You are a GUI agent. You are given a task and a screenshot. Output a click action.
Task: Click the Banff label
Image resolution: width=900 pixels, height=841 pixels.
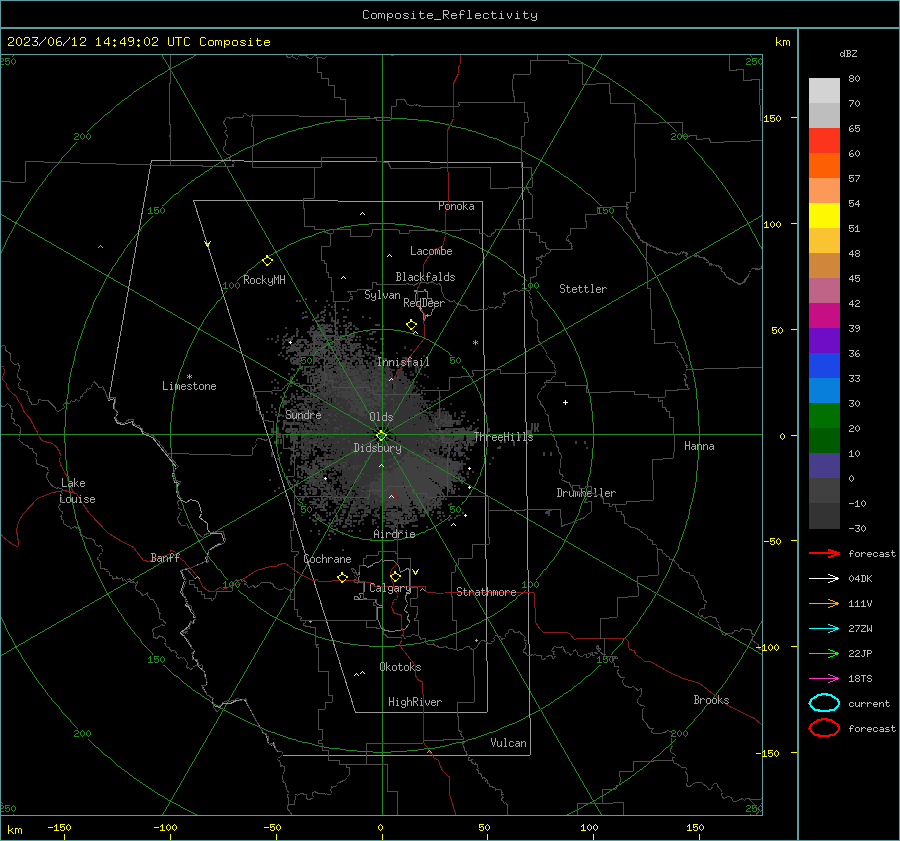tap(165, 558)
